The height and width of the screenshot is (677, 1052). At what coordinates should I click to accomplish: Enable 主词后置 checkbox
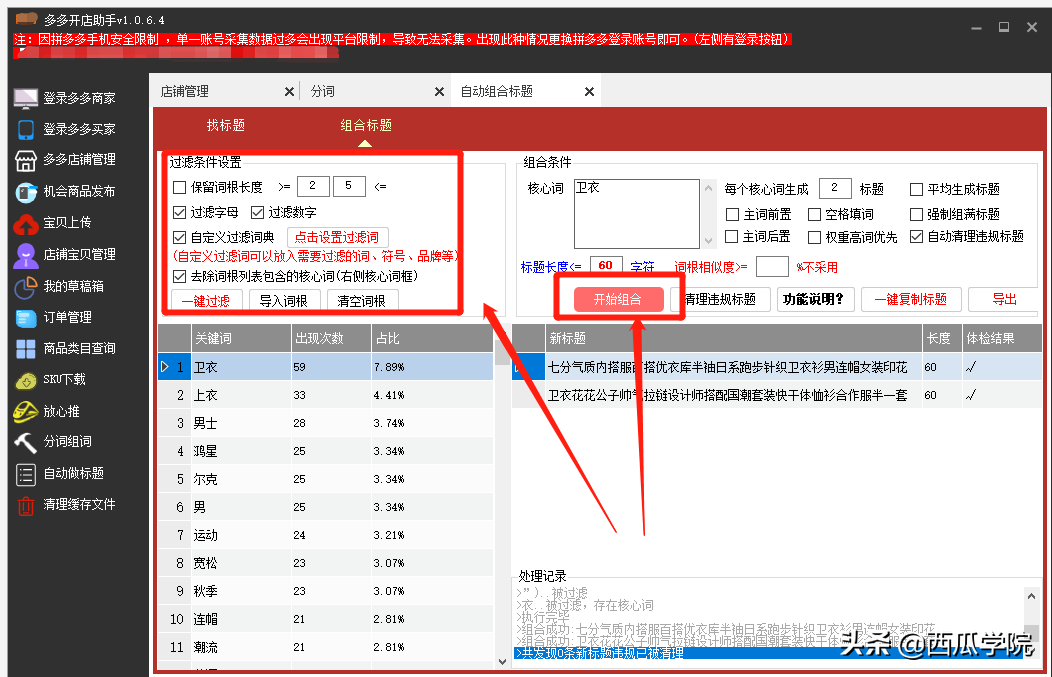point(732,237)
